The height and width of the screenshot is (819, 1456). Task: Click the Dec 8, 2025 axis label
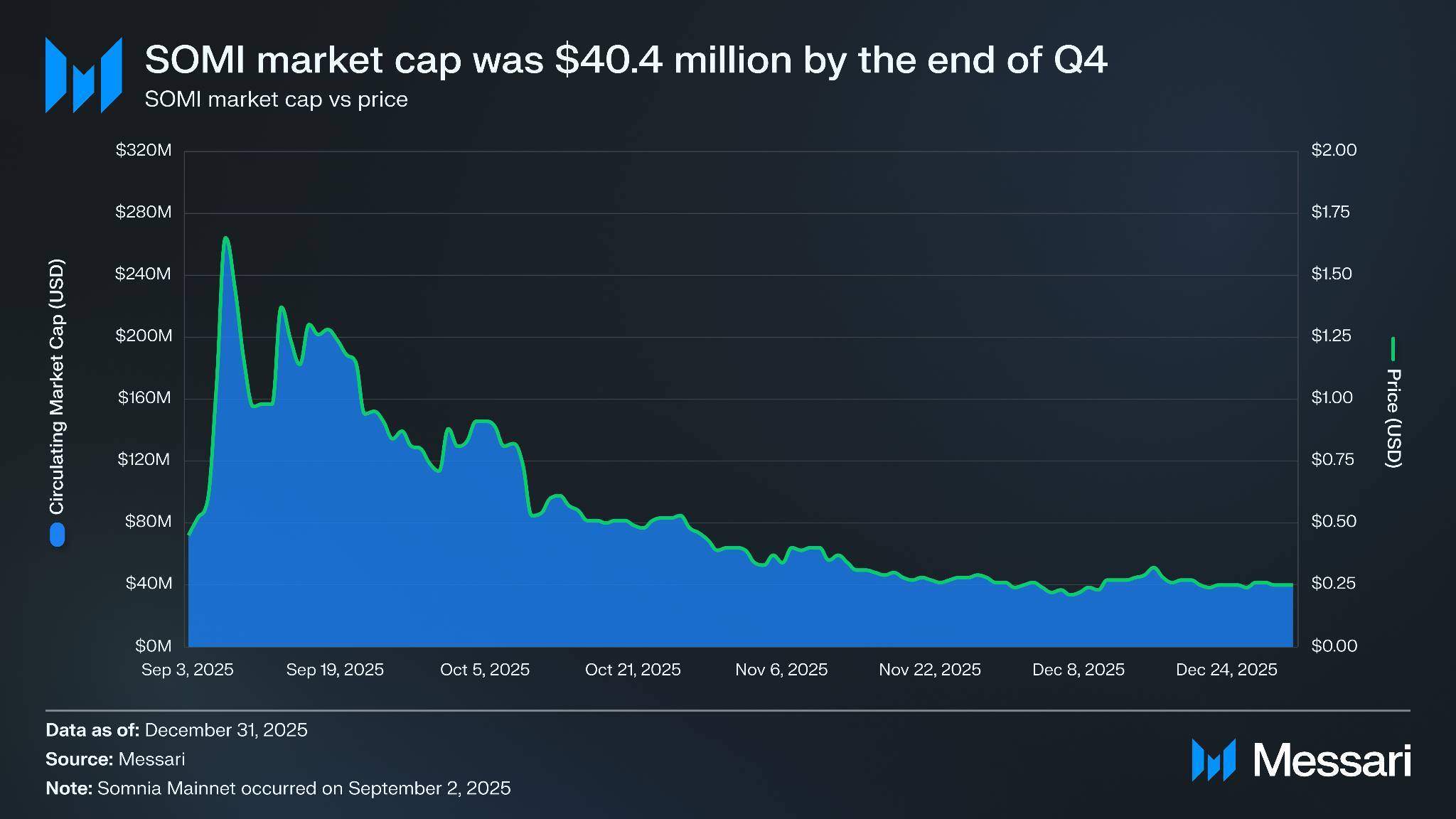click(1078, 670)
